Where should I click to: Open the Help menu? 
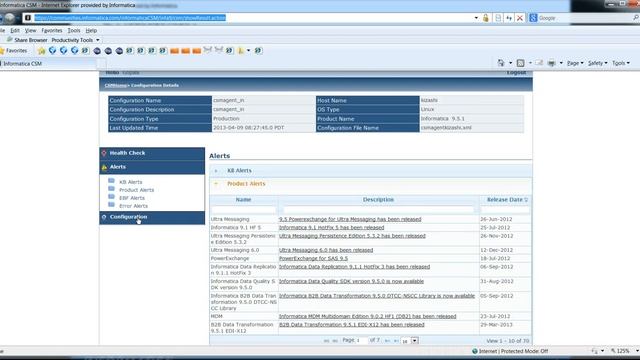(91, 30)
